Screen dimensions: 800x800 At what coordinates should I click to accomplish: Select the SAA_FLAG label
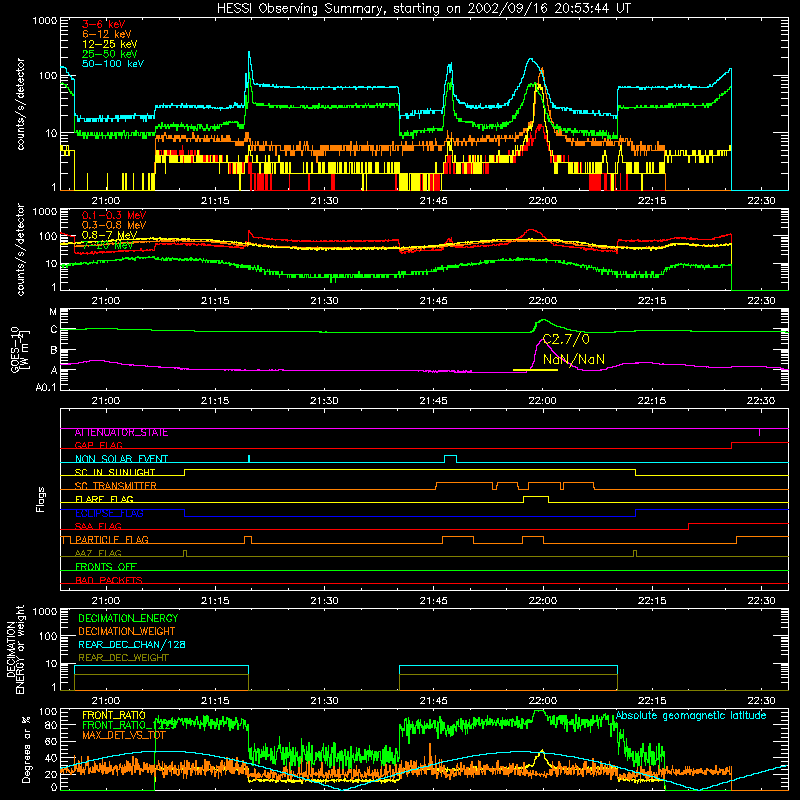(x=98, y=526)
